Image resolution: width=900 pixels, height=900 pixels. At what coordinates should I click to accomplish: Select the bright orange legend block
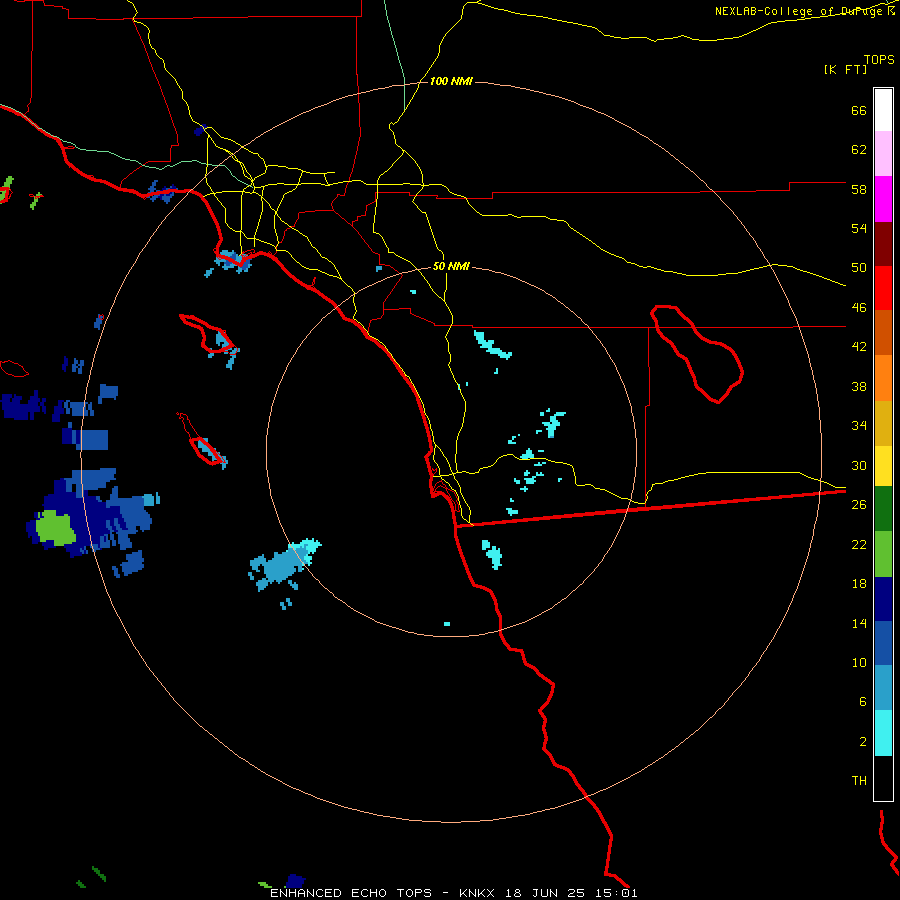(883, 377)
